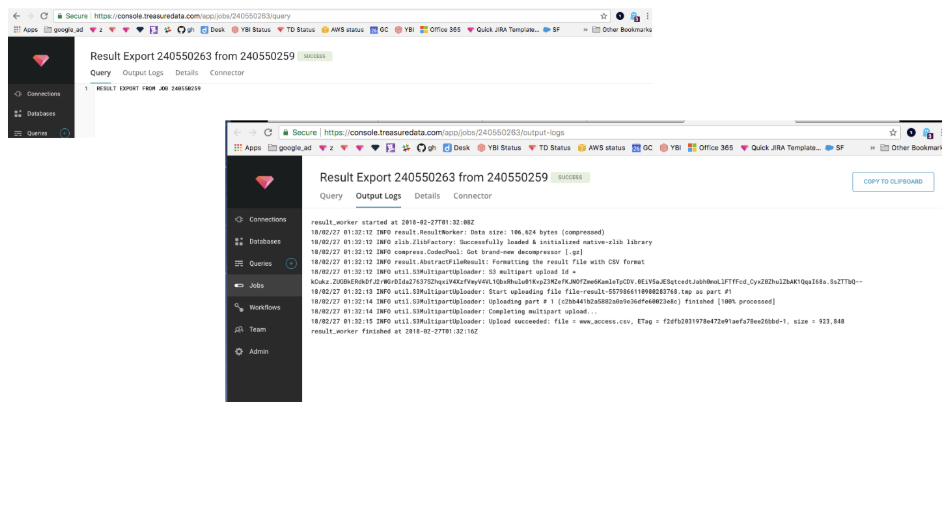Viewport: 950px width, 515px height.
Task: Click Connections in the output-logs window sidebar
Action: point(266,219)
